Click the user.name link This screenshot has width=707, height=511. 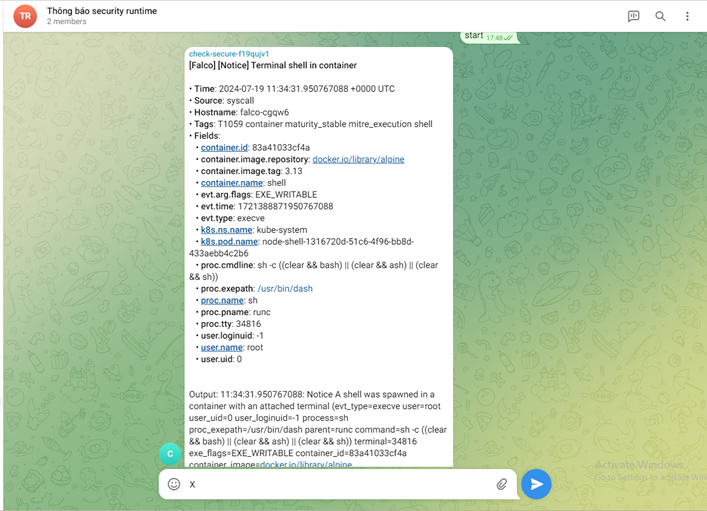222,347
